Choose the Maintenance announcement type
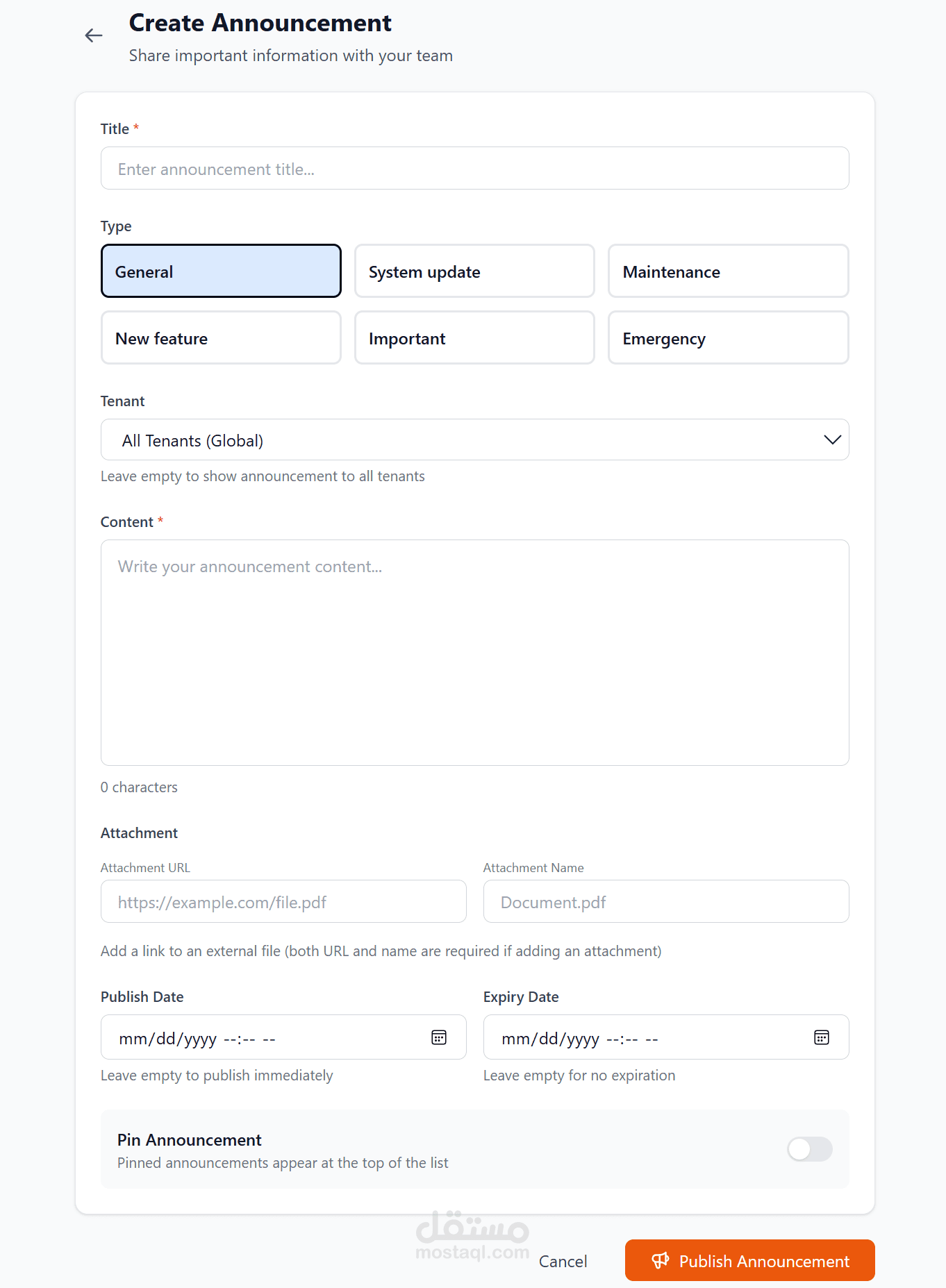The height and width of the screenshot is (1288, 946). 728,271
